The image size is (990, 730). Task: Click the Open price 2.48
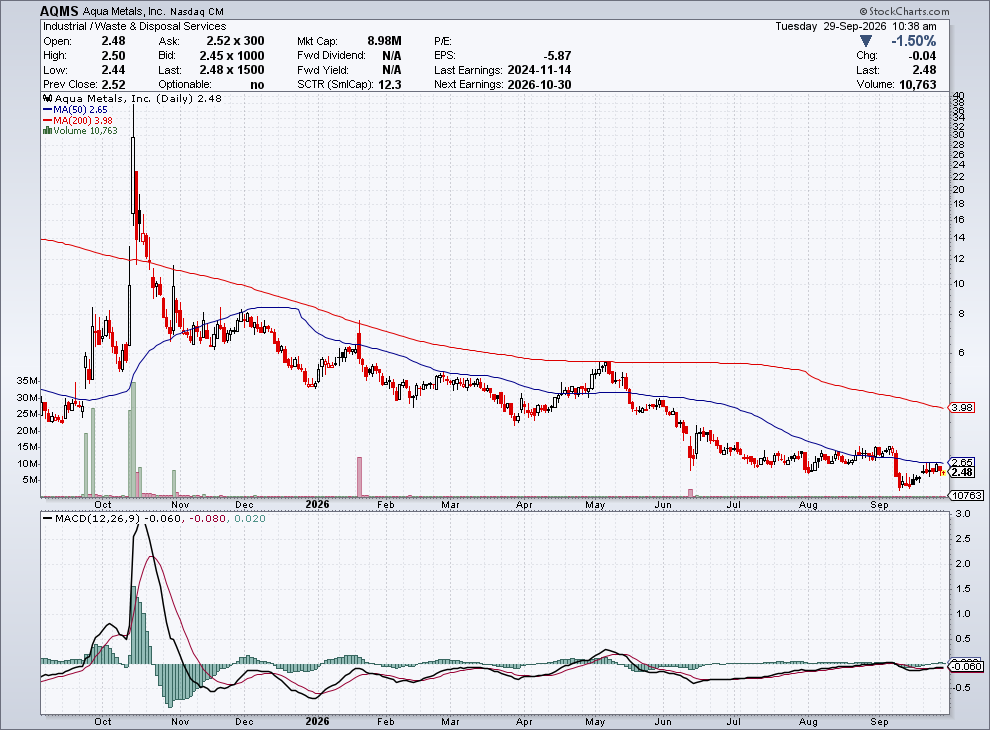(x=114, y=41)
